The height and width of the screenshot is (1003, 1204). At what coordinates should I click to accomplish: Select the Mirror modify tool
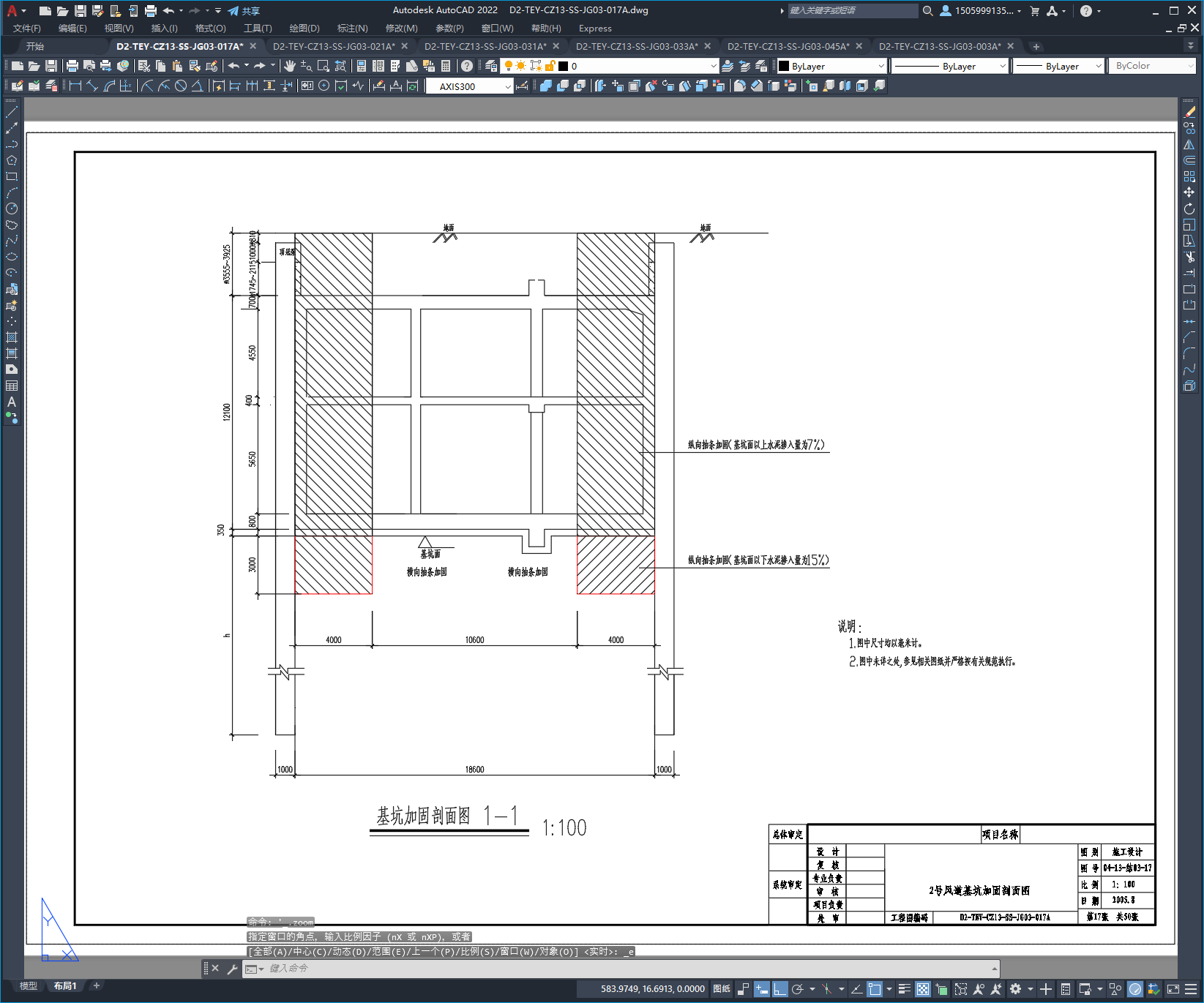1189,144
